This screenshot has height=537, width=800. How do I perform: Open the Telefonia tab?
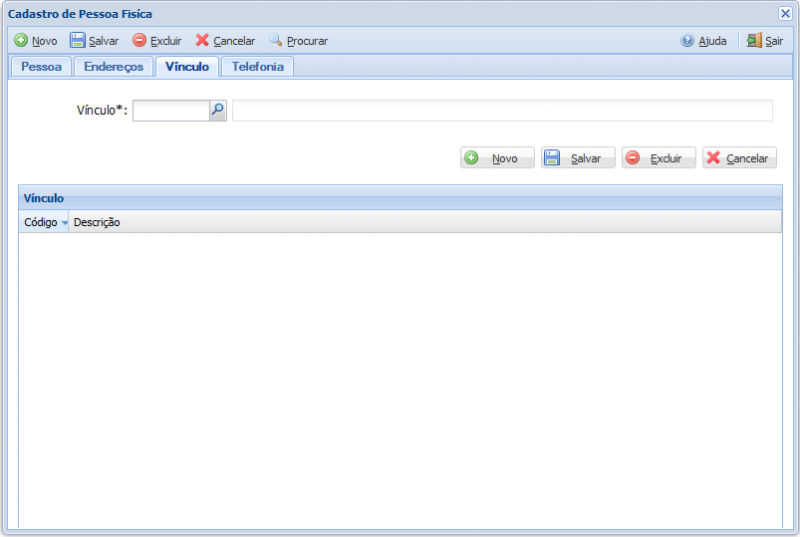257,67
